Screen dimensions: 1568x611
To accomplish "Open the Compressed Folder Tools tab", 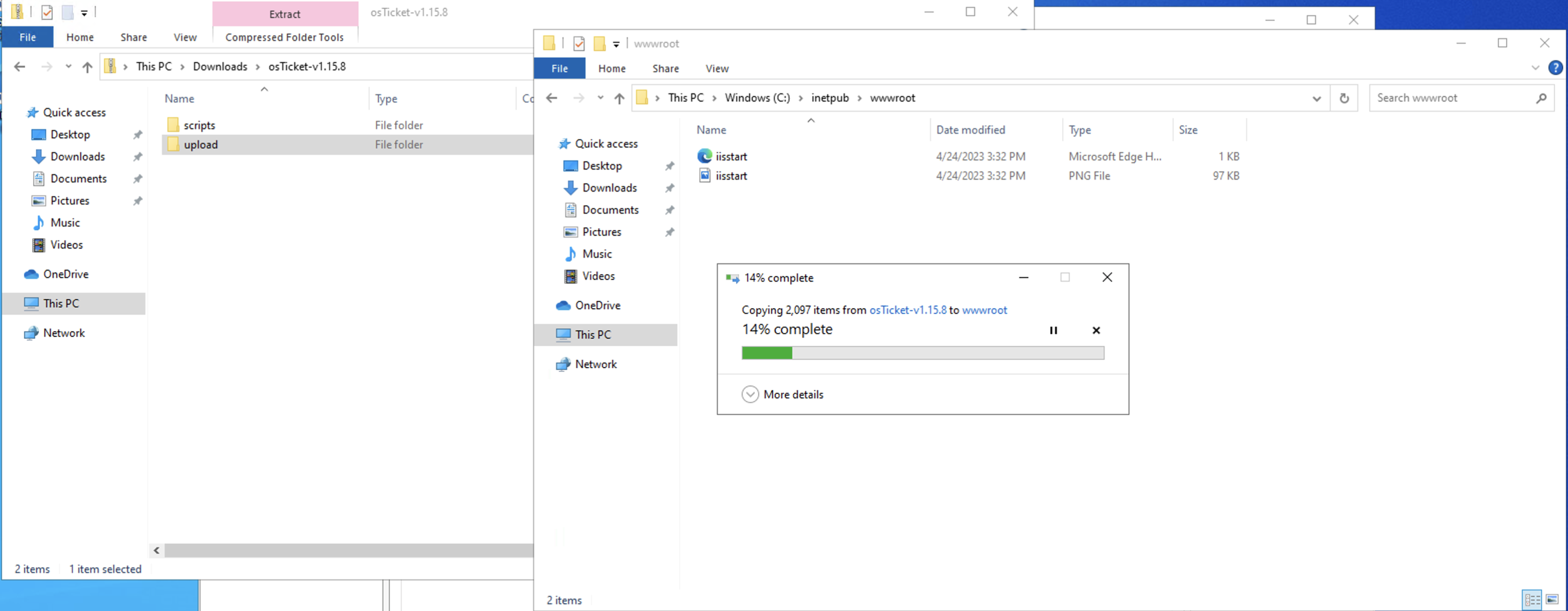I will (x=284, y=37).
